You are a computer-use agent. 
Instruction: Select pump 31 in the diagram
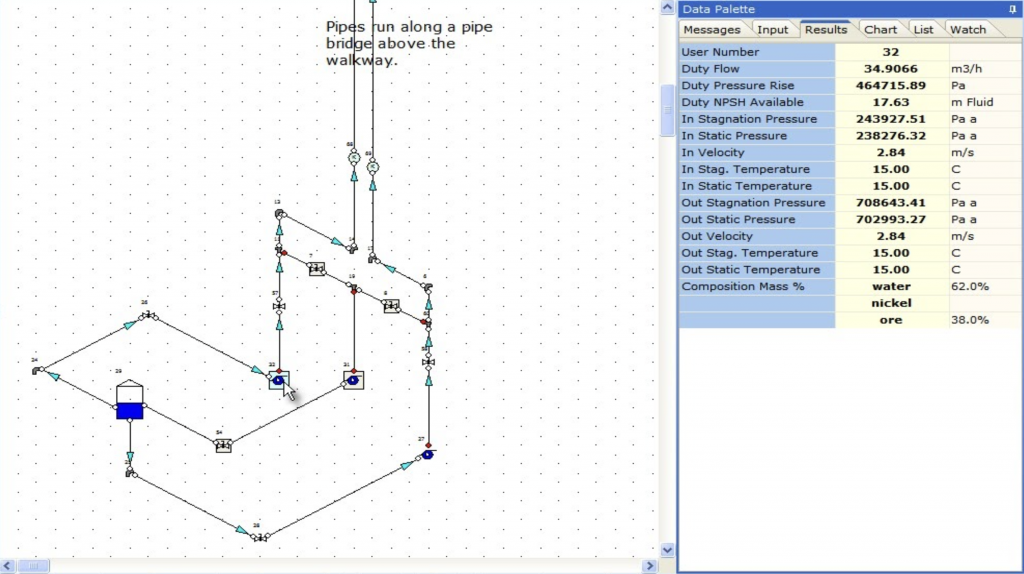pyautogui.click(x=353, y=380)
